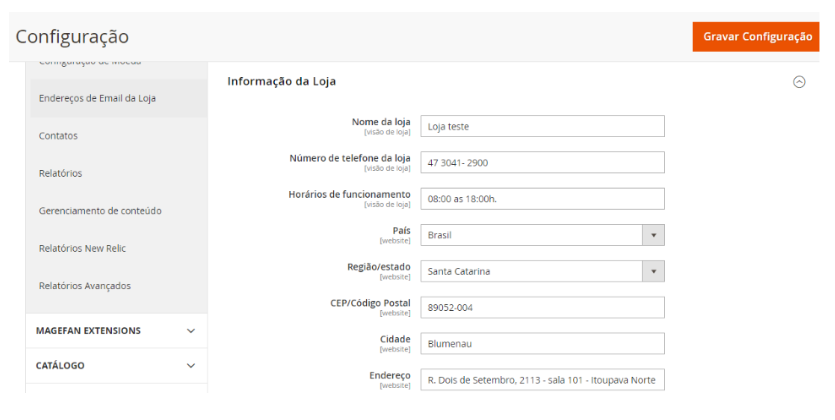Click the CEP/Código Postal field
Screen dimensions: 835x420
coord(542,307)
